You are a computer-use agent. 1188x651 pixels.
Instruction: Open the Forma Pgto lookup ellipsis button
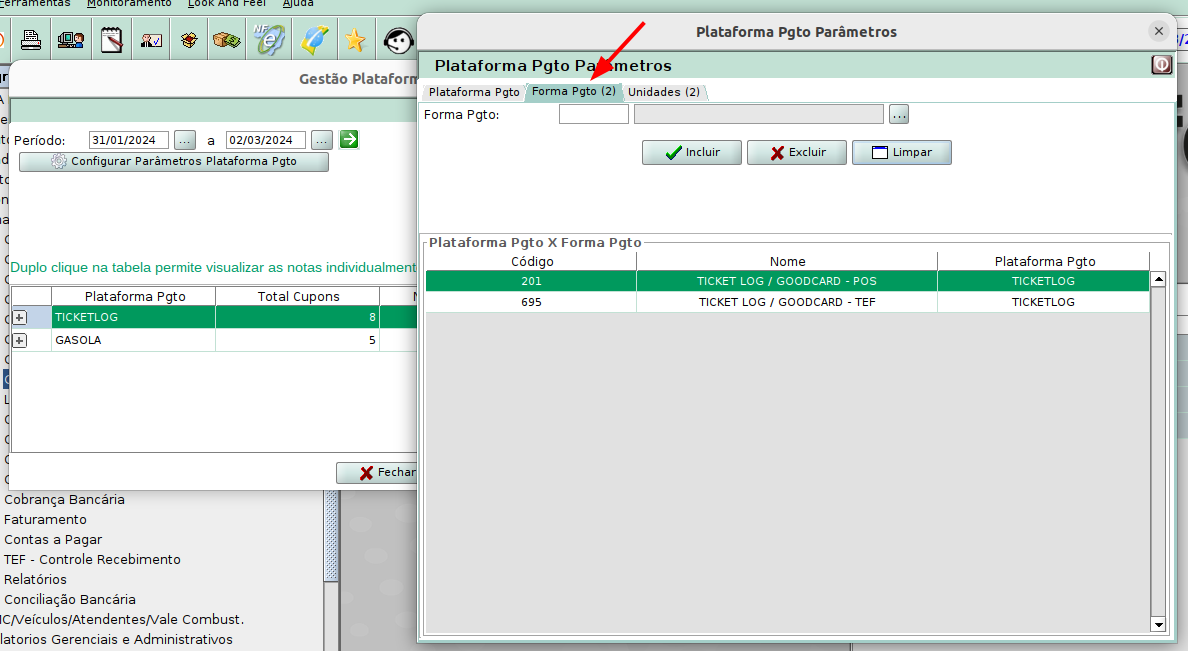coord(898,115)
